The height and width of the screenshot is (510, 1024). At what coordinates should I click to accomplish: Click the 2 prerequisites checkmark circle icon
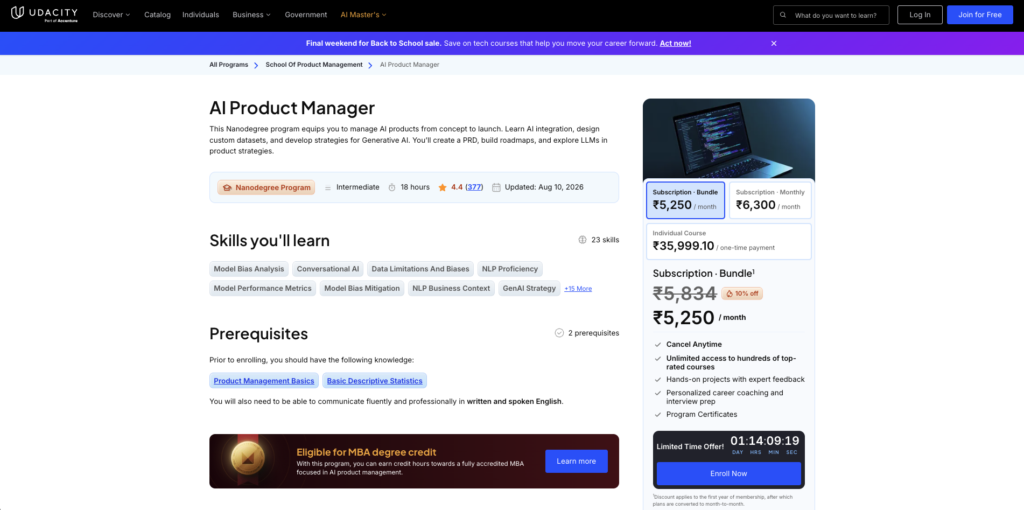coord(559,333)
